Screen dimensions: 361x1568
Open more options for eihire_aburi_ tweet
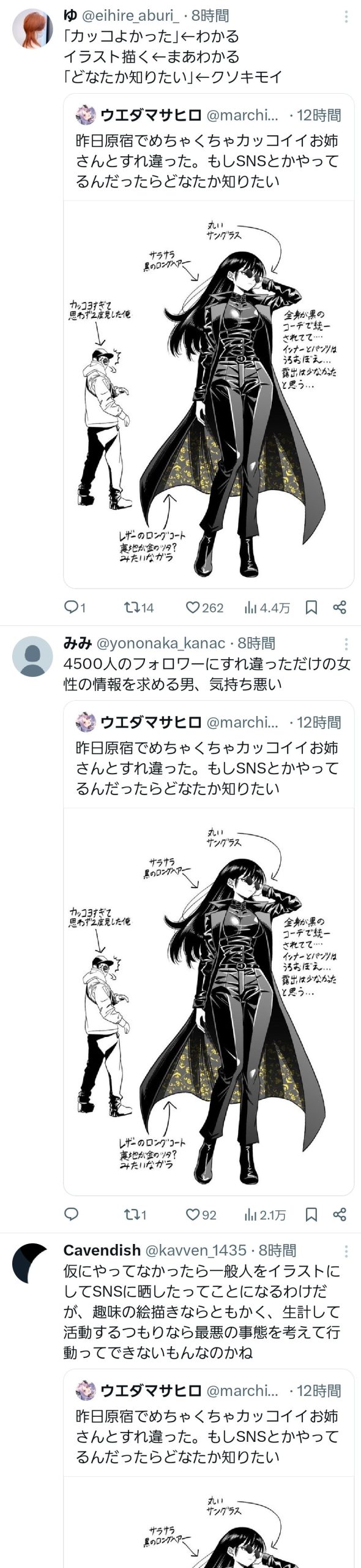346,17
